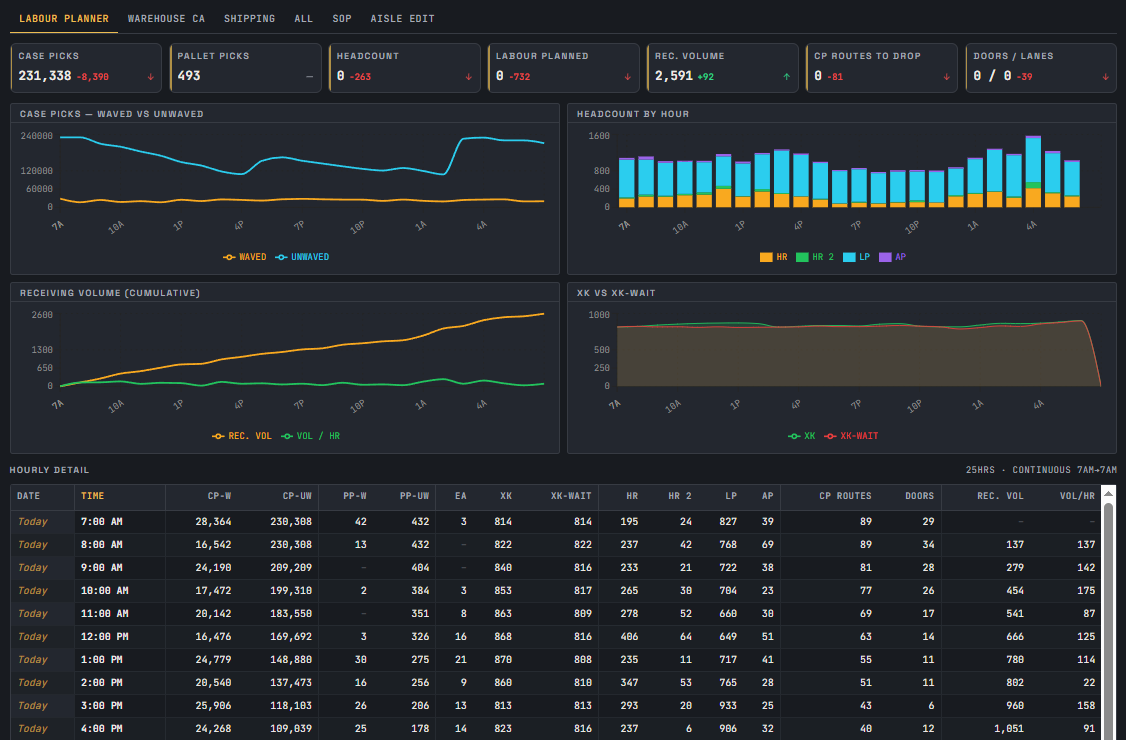The width and height of the screenshot is (1126, 740).
Task: Click the Pallet Picks value 493
Action: tap(189, 76)
